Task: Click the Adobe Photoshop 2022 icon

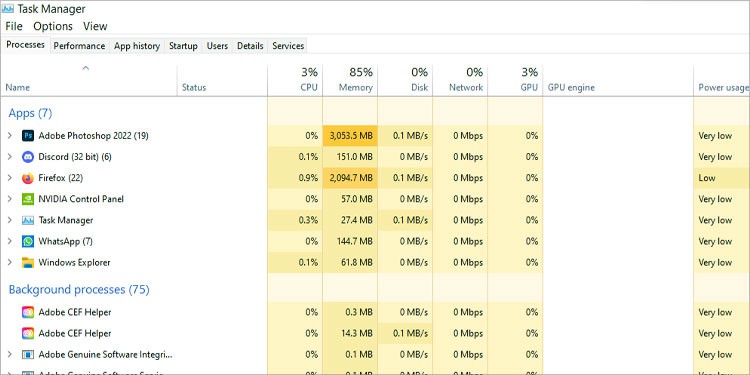Action: (28, 136)
